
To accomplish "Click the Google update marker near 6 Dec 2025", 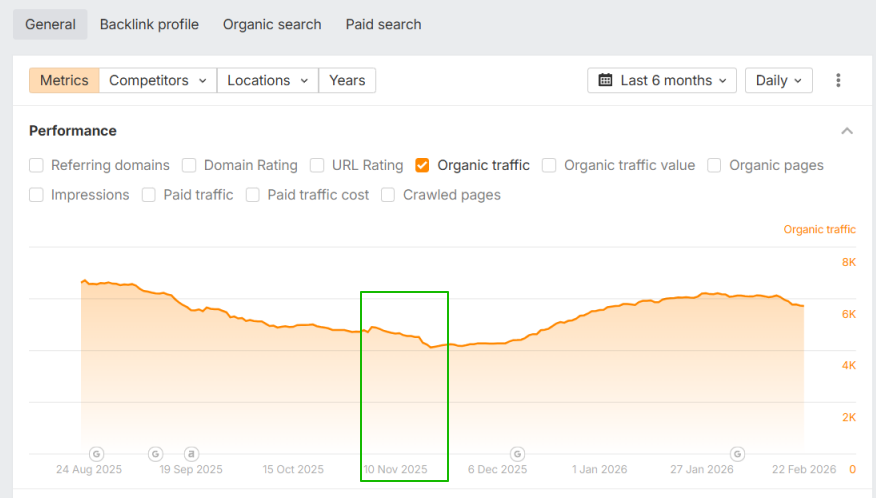I will pos(517,454).
